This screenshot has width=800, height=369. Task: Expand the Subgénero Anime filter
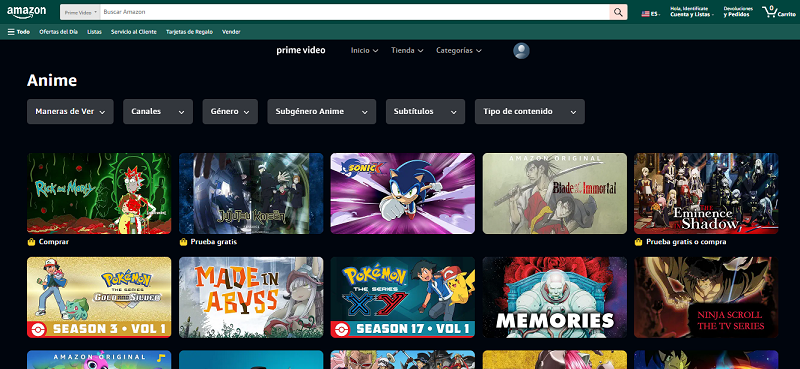tap(321, 112)
